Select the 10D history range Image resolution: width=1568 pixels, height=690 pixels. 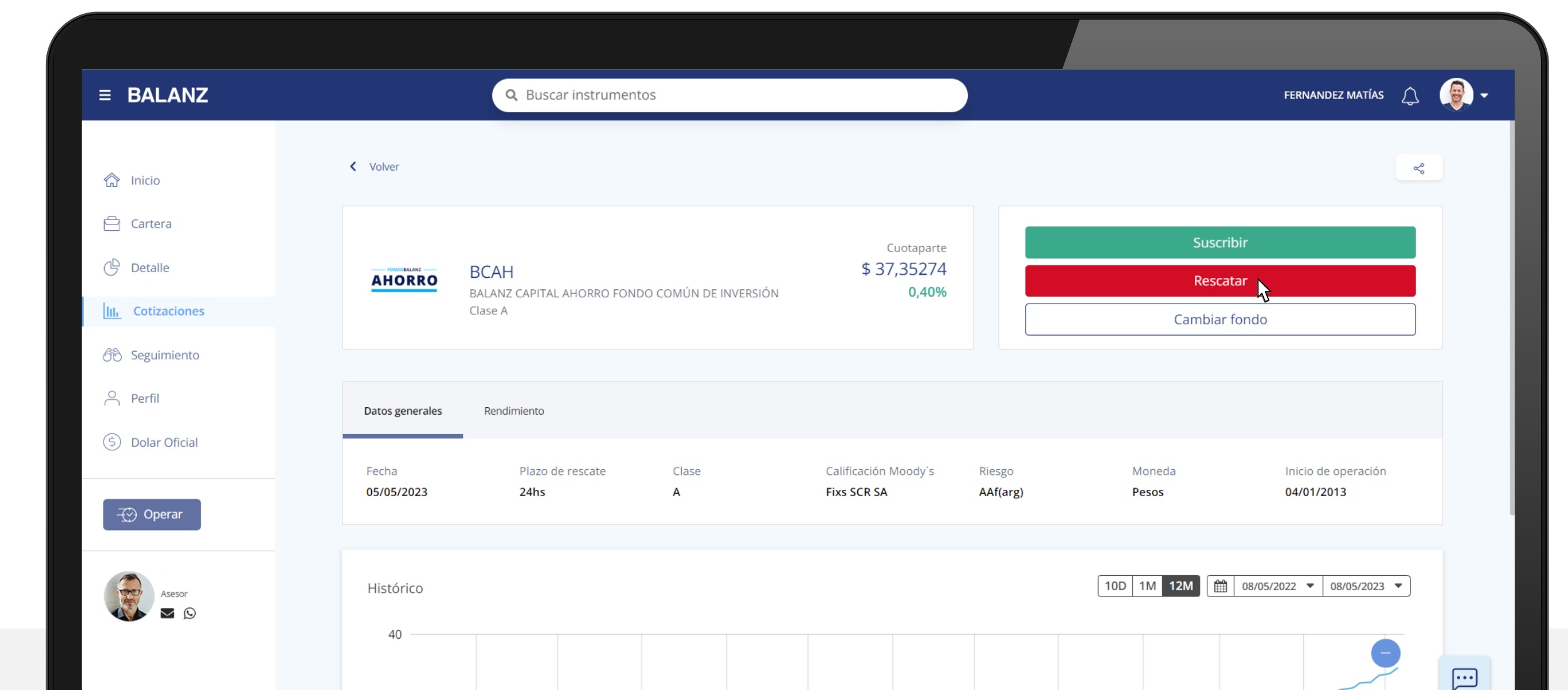(x=1115, y=586)
